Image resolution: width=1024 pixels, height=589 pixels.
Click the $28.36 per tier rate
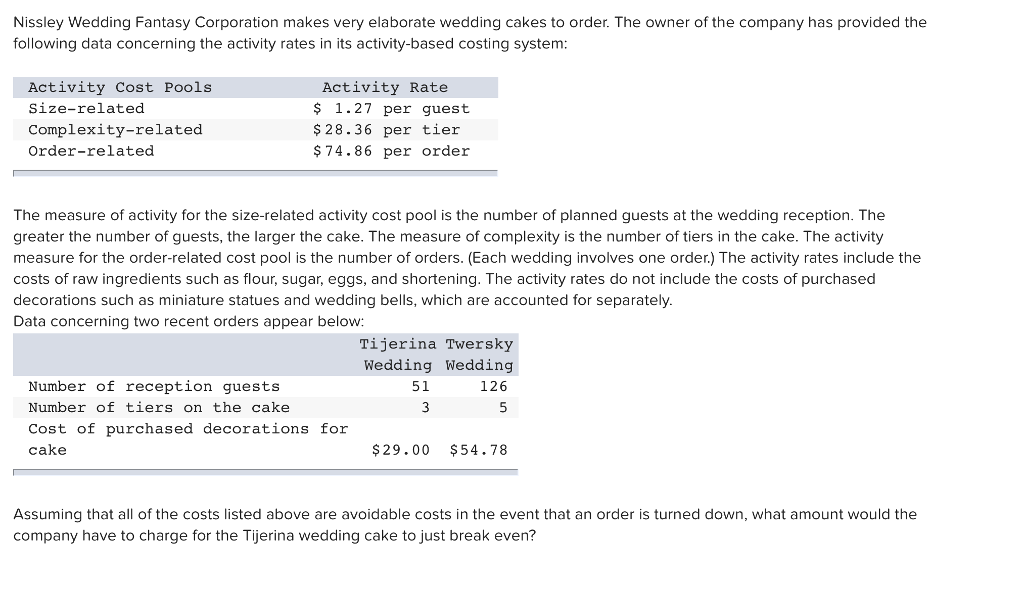click(386, 130)
